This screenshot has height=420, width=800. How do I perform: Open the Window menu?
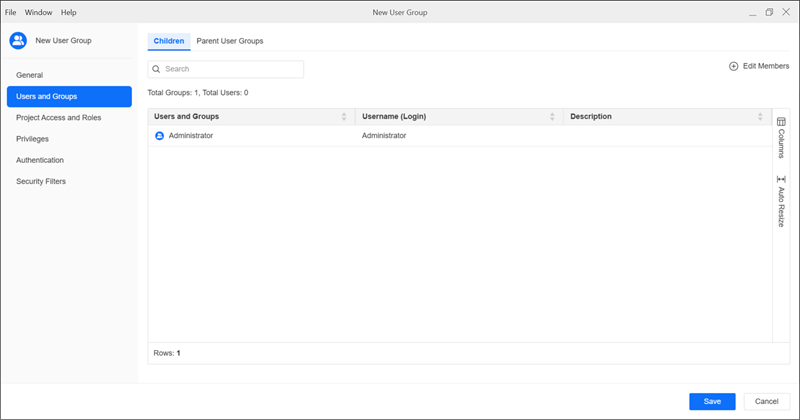(x=39, y=12)
